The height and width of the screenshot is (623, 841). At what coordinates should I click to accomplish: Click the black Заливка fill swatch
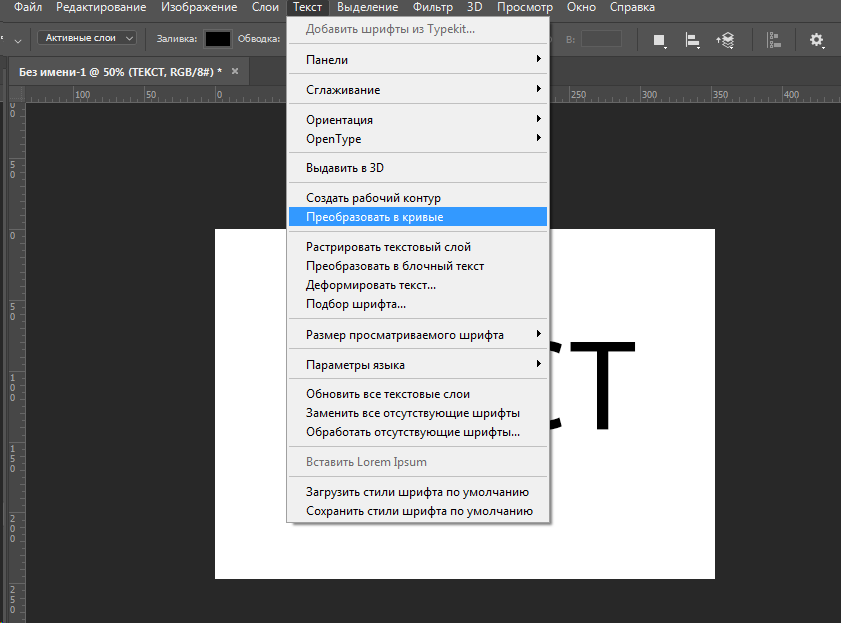click(218, 39)
